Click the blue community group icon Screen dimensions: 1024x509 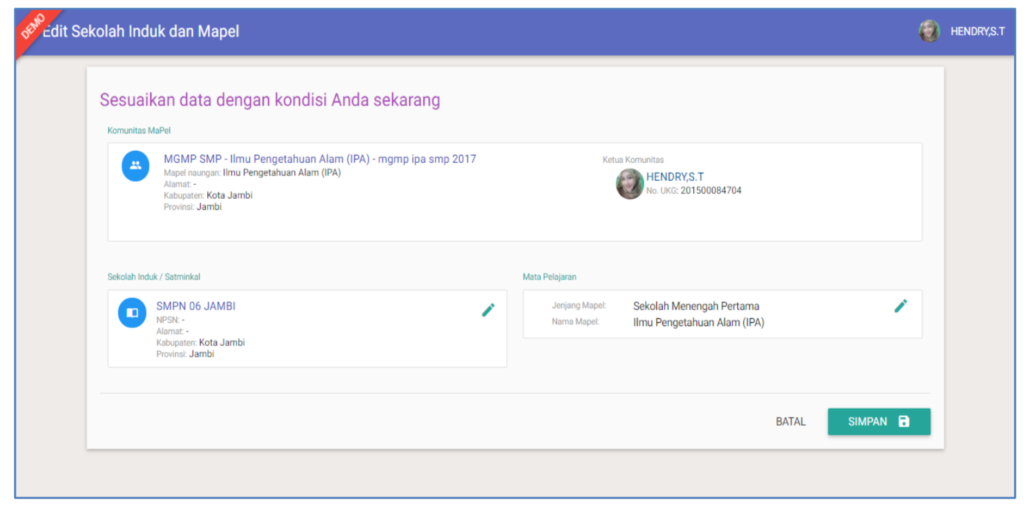pyautogui.click(x=136, y=166)
